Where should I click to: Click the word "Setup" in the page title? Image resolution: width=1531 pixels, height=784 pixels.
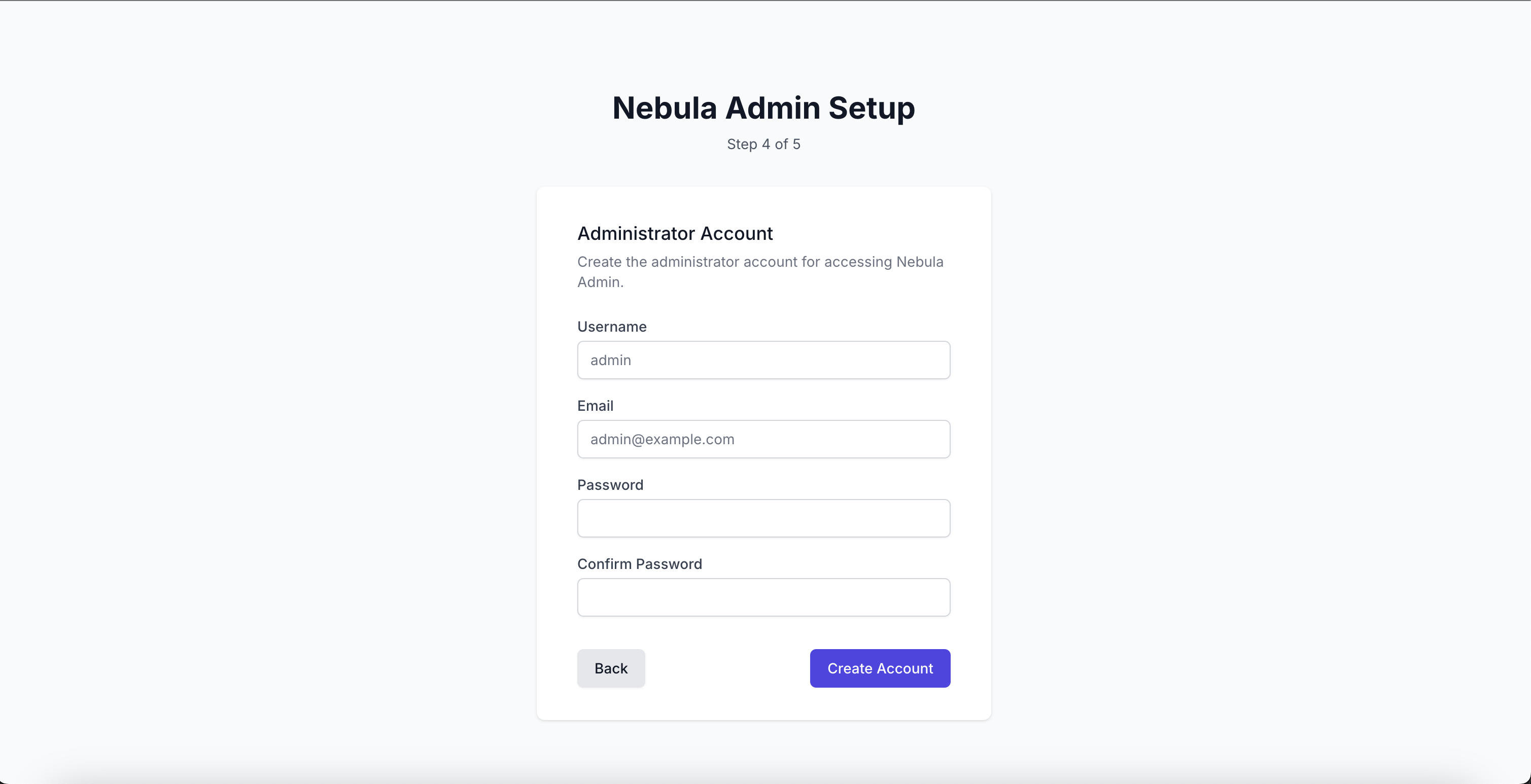[872, 108]
